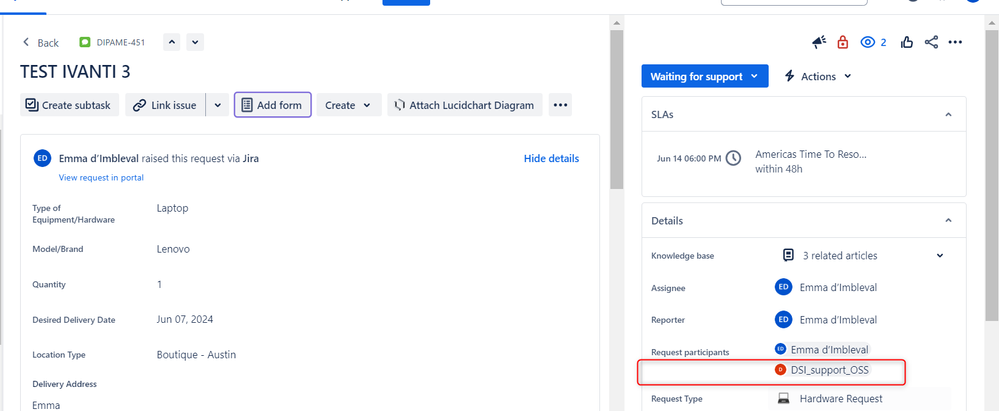Click the Laptop equipment type value
999x411 pixels.
(173, 208)
